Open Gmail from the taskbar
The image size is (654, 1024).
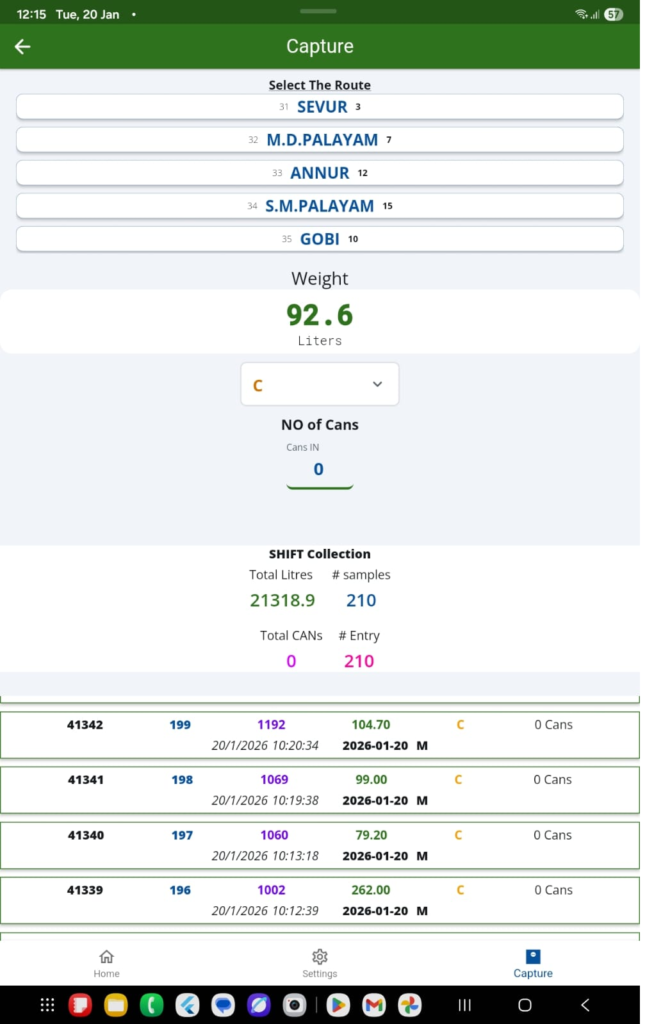373,1005
